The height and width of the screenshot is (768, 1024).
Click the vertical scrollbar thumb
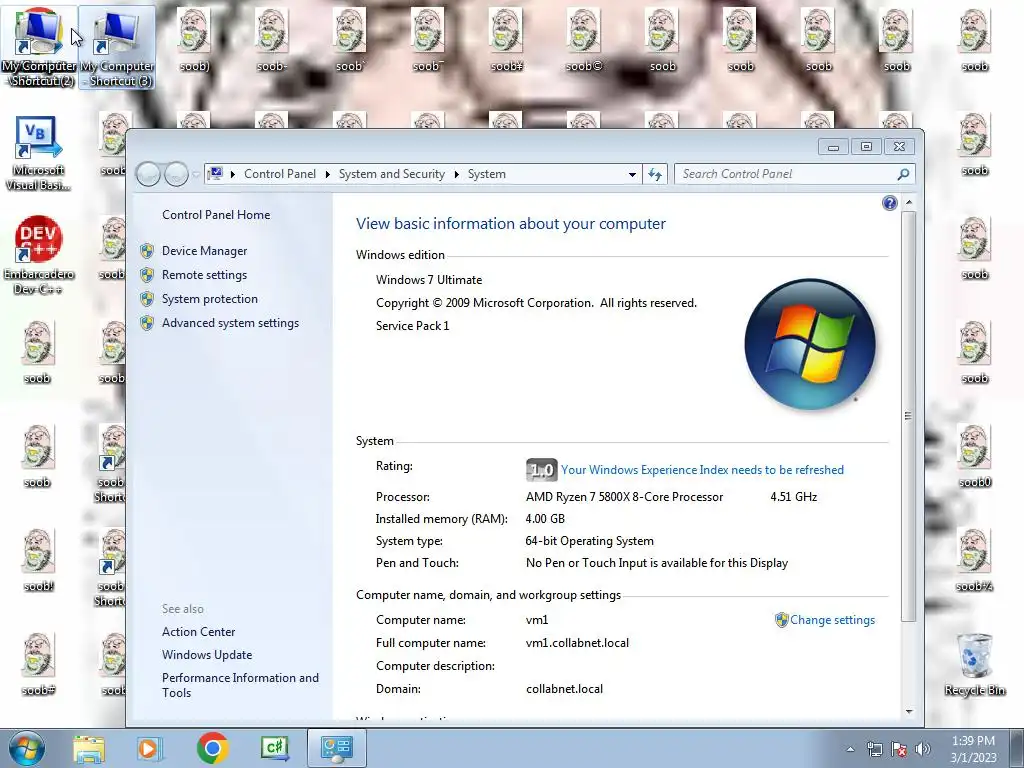[x=908, y=416]
